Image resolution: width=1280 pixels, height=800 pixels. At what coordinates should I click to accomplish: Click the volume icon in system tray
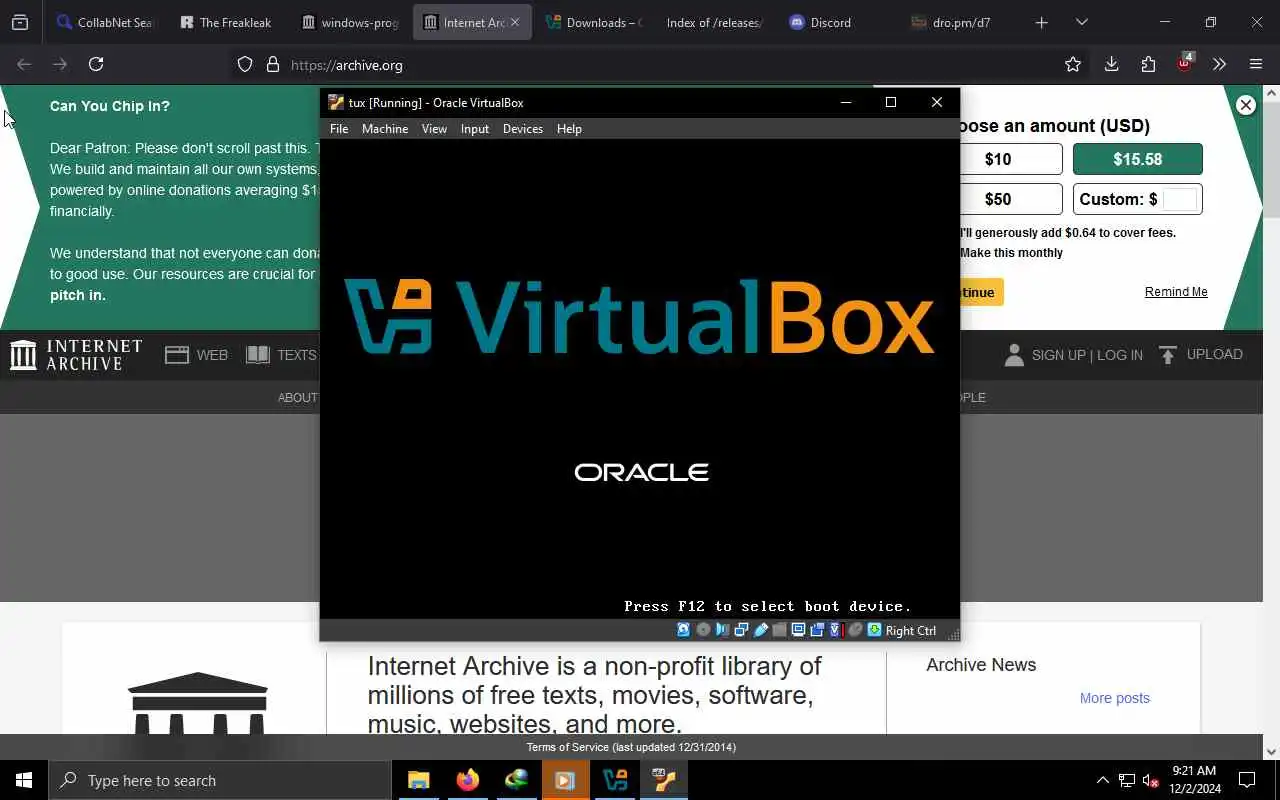pos(1150,780)
